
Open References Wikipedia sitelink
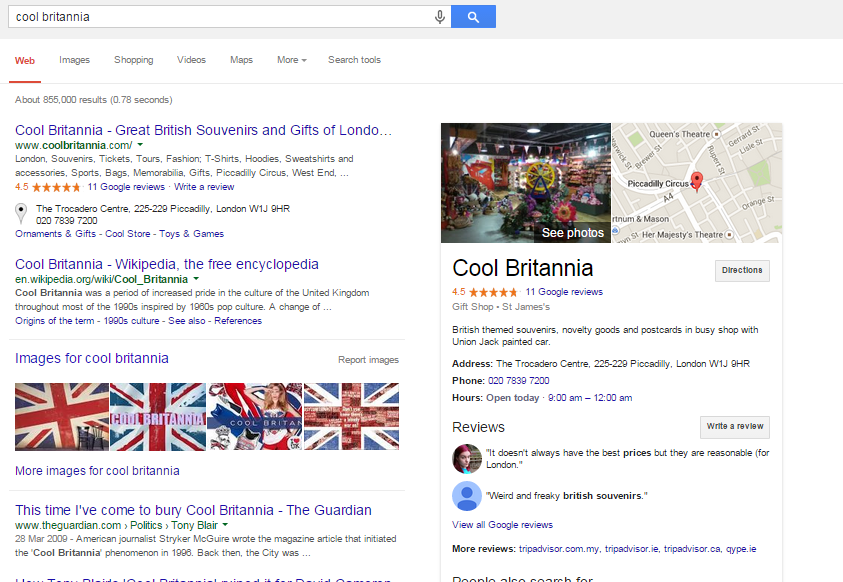(238, 321)
